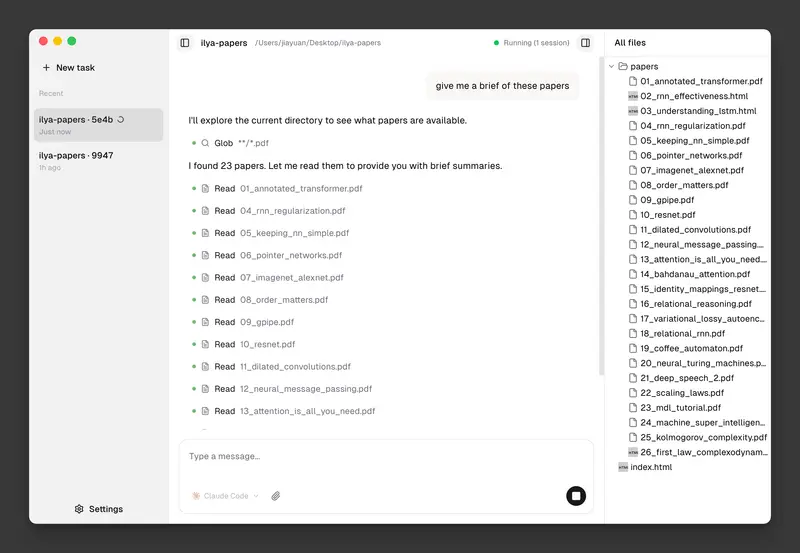This screenshot has height=553, width=800.
Task: Click the Settings gear icon
Action: click(x=79, y=509)
